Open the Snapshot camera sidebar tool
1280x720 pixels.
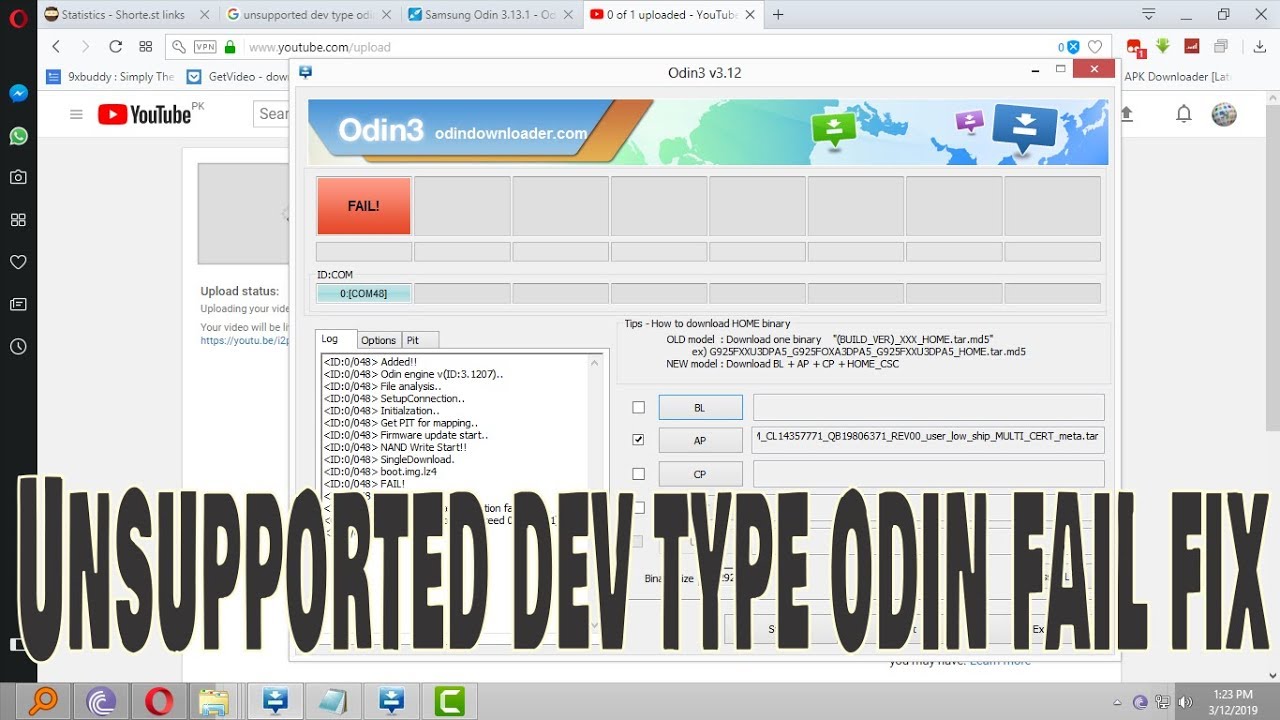click(x=18, y=177)
